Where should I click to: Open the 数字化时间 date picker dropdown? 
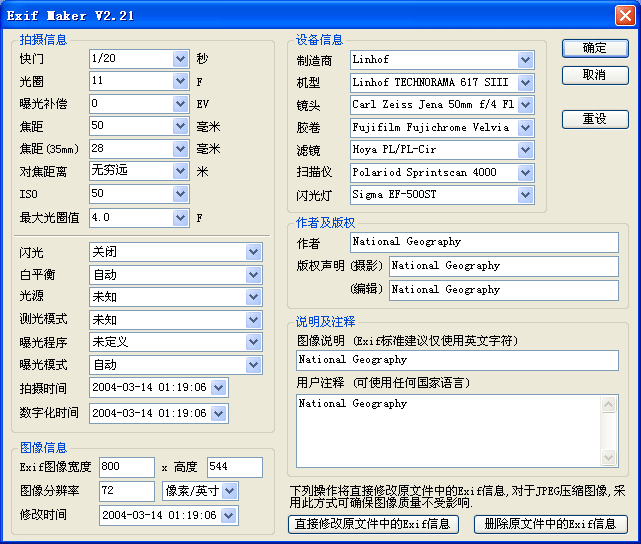(219, 414)
